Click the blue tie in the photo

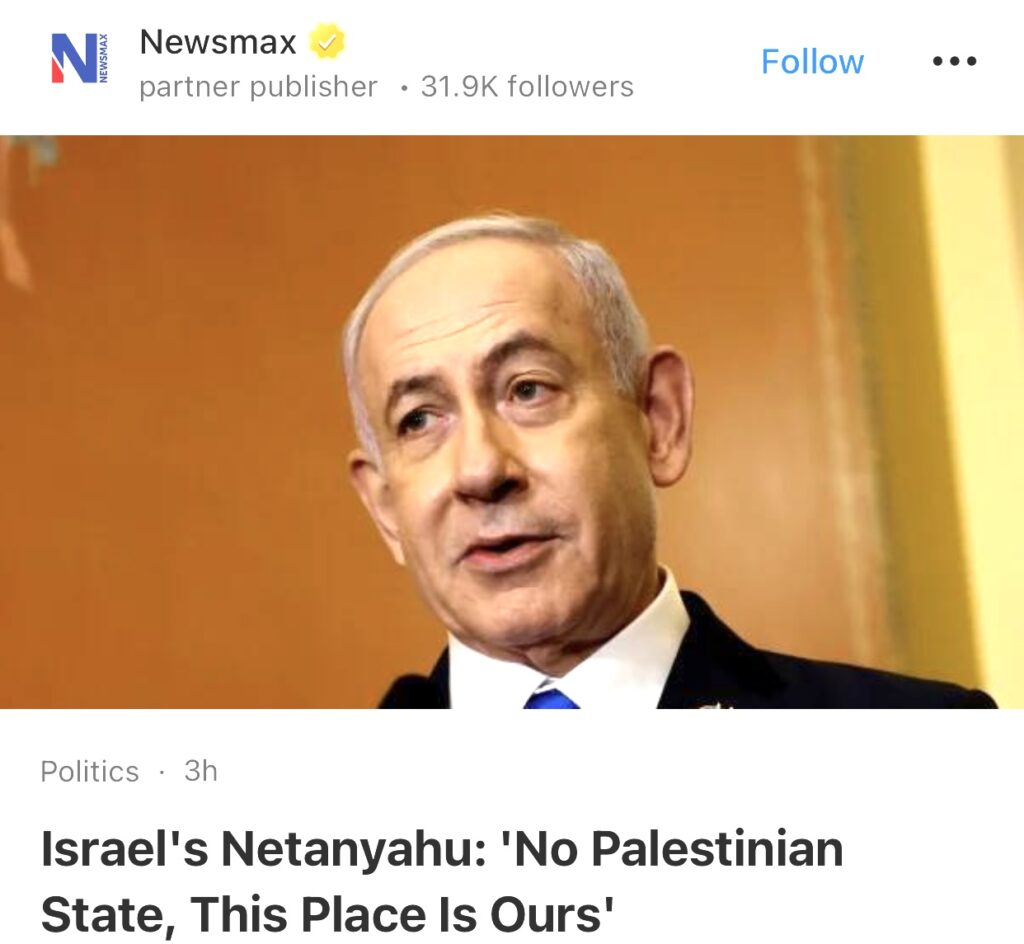[x=551, y=696]
